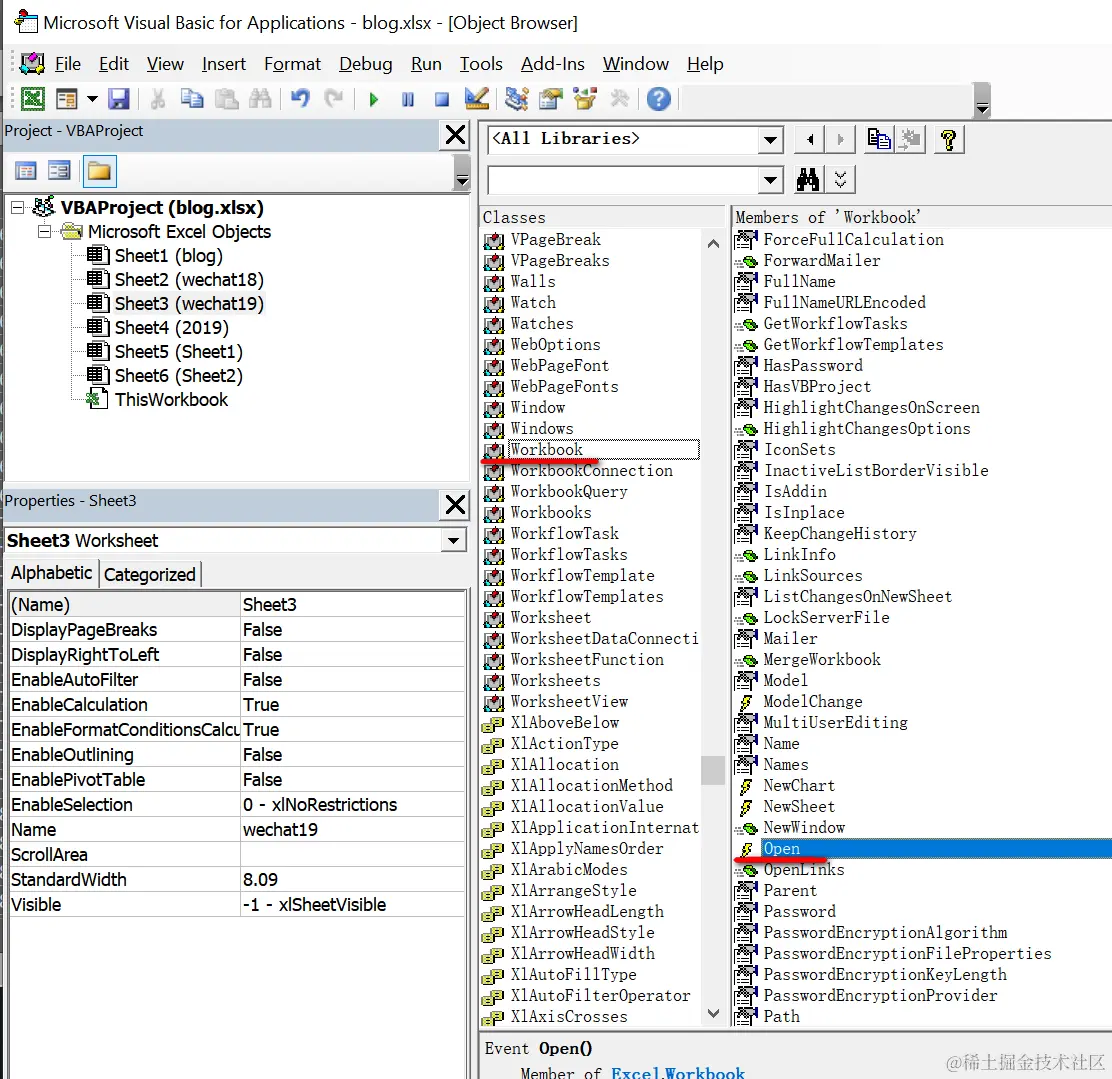
Task: Select the XlAllocation enum in Classes list
Action: coord(565,765)
